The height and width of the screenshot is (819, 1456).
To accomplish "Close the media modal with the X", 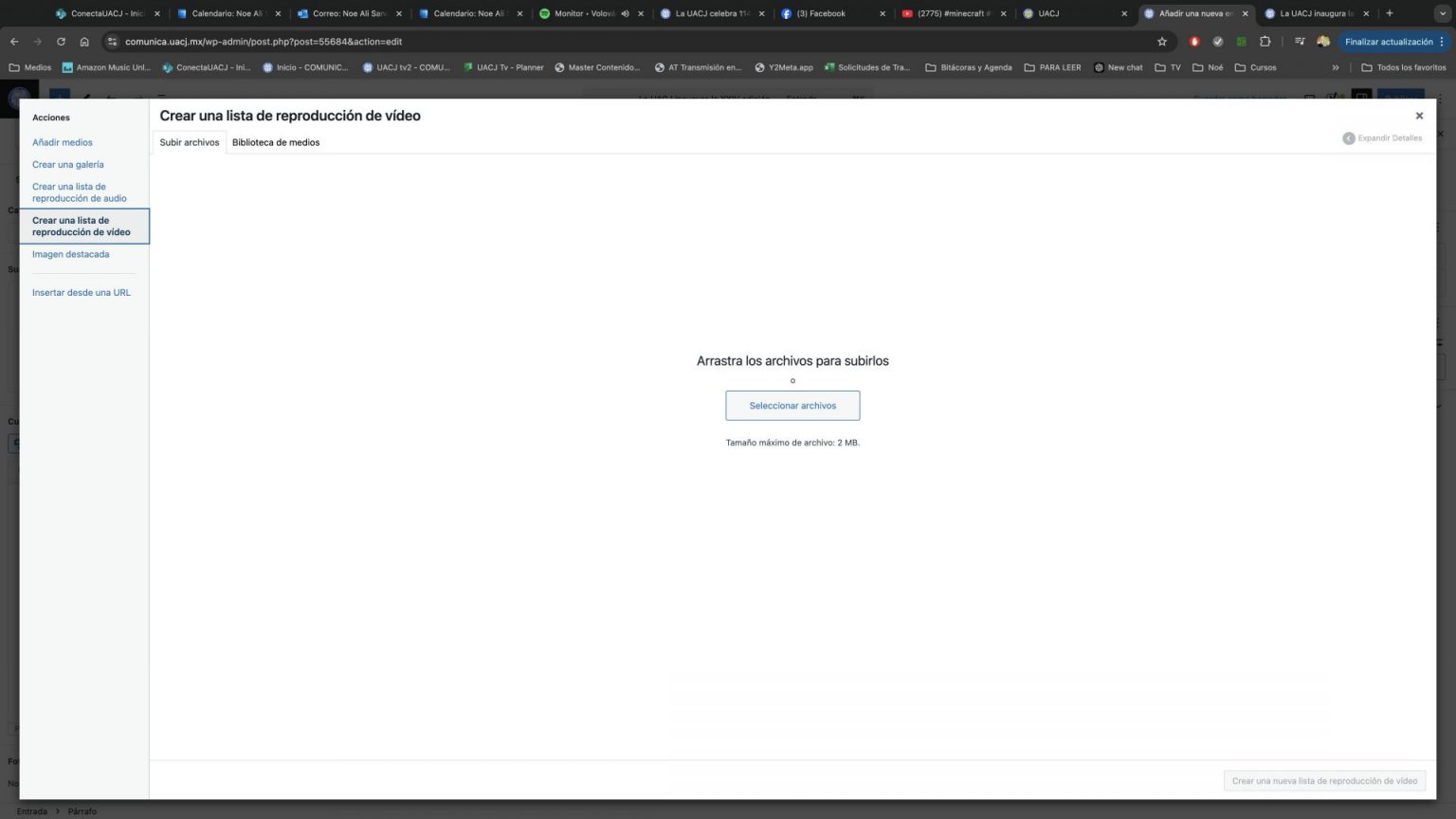I will [x=1419, y=116].
